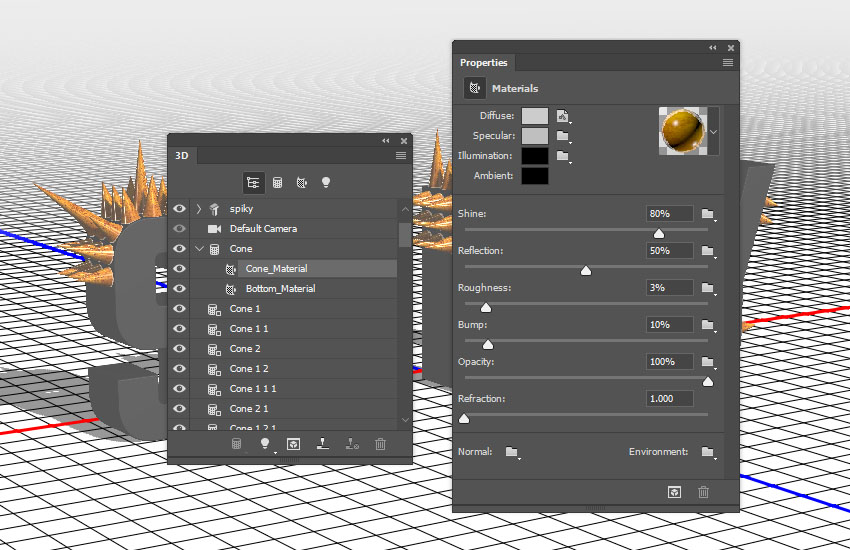The height and width of the screenshot is (551, 850).
Task: Hide the spiky layer visibility
Action: (179, 209)
